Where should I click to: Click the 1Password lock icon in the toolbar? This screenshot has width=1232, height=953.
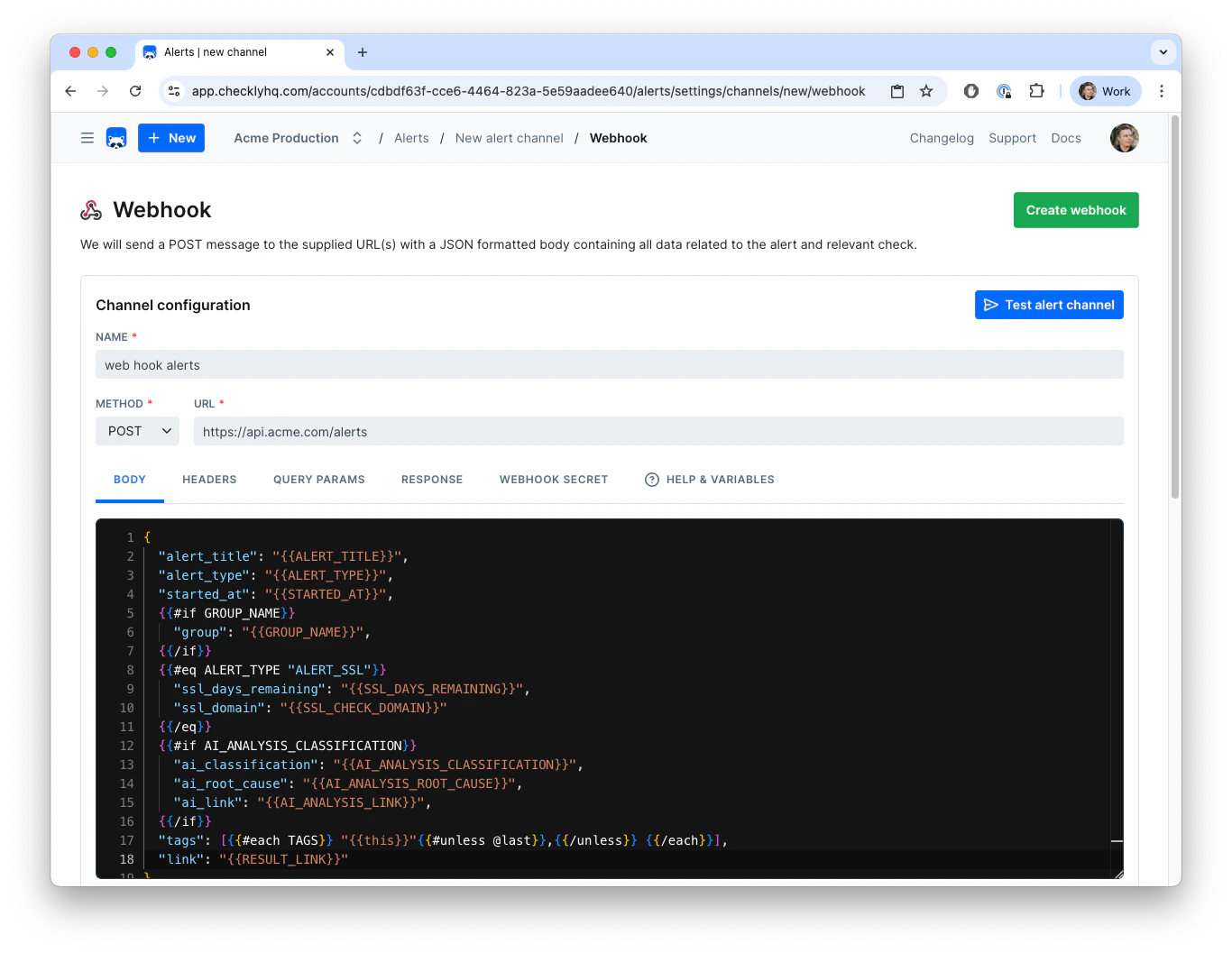coord(1004,91)
